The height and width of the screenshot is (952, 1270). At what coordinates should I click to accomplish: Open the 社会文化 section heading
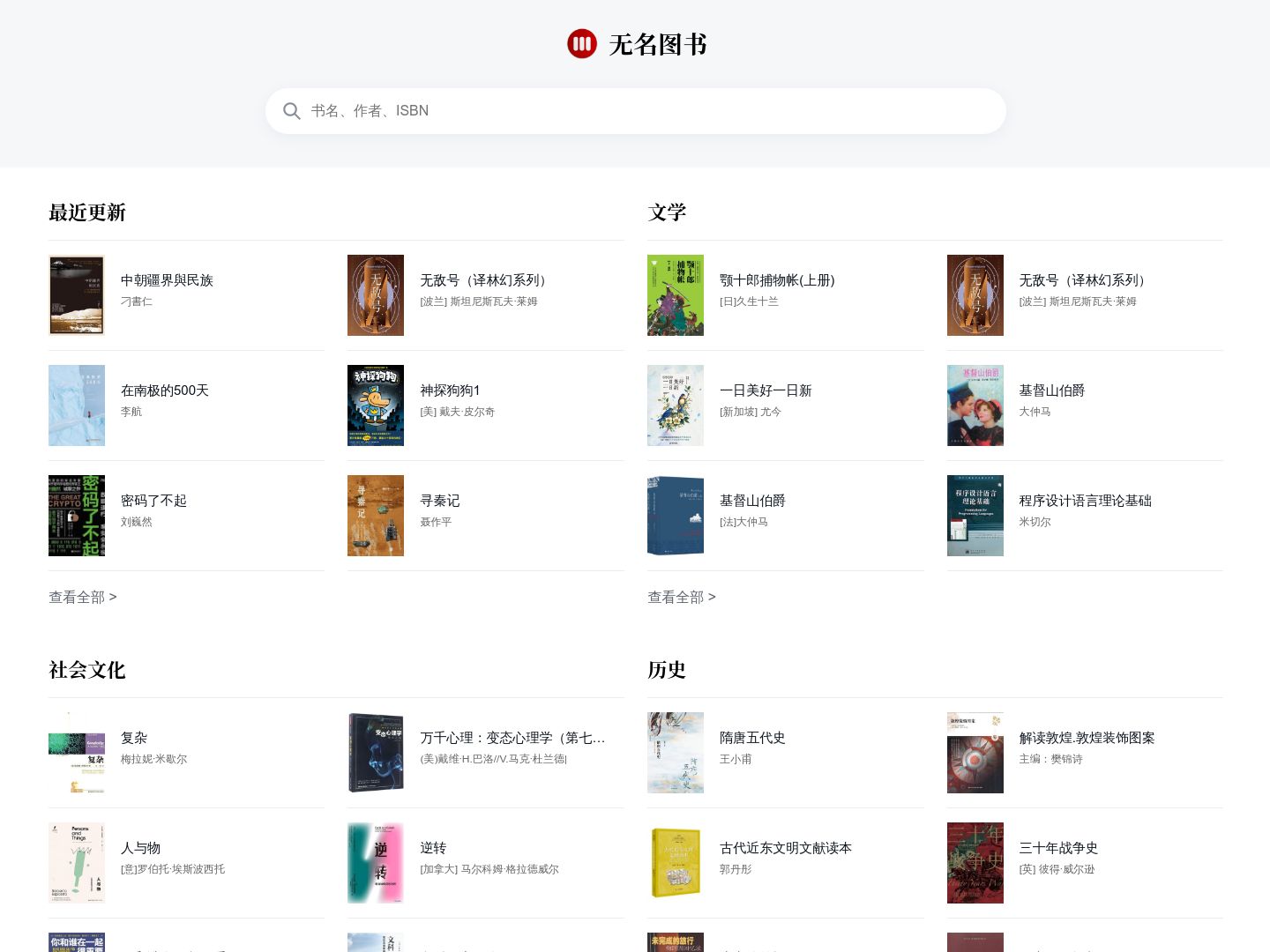pyautogui.click(x=87, y=670)
